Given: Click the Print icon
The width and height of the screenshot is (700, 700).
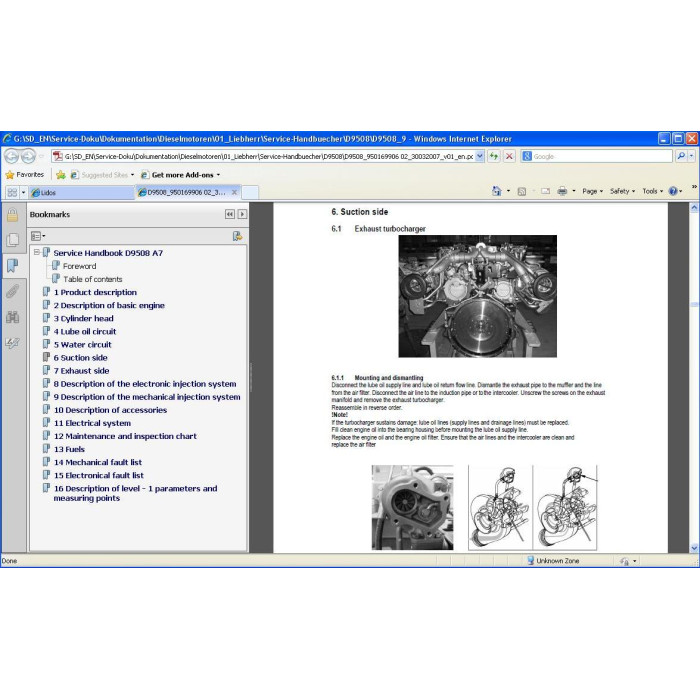Looking at the screenshot, I should coord(562,191).
